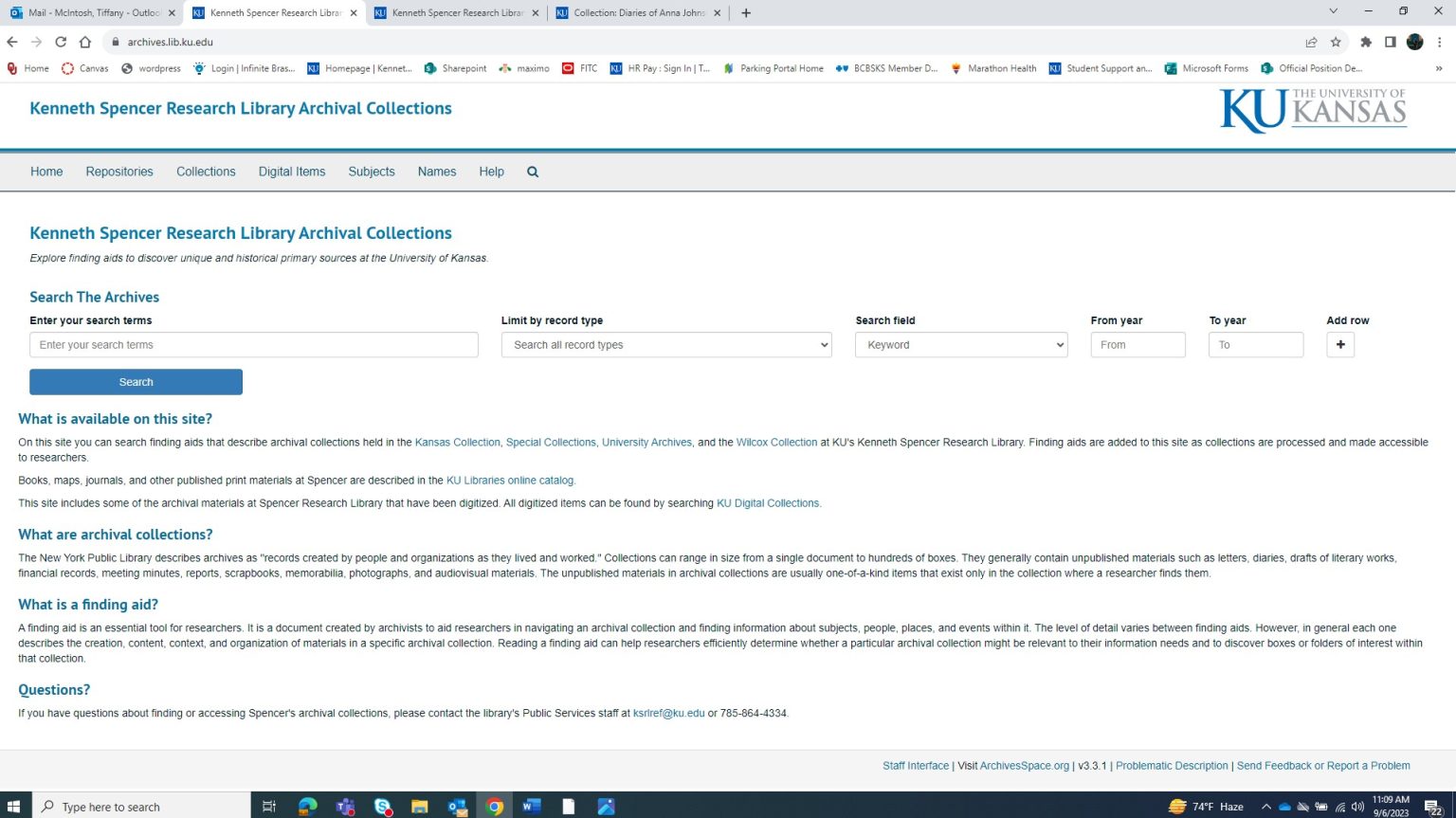Open OneDrive from the system tray
1456x818 pixels.
pyautogui.click(x=1285, y=806)
